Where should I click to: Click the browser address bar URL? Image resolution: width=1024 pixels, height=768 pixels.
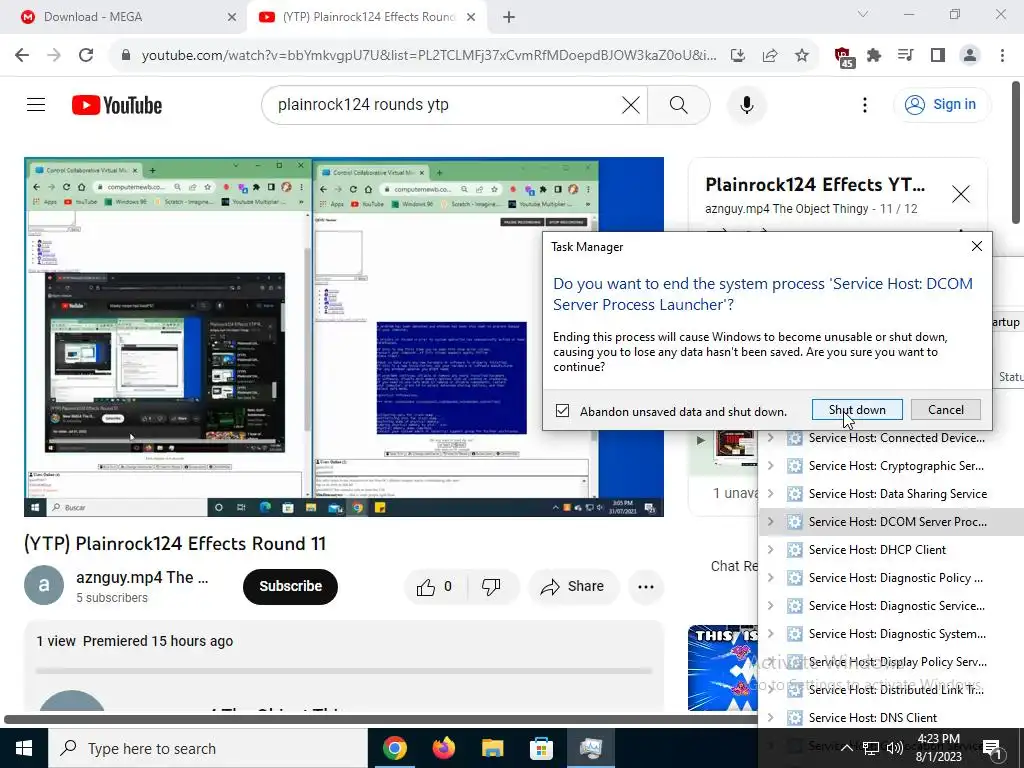pos(428,56)
